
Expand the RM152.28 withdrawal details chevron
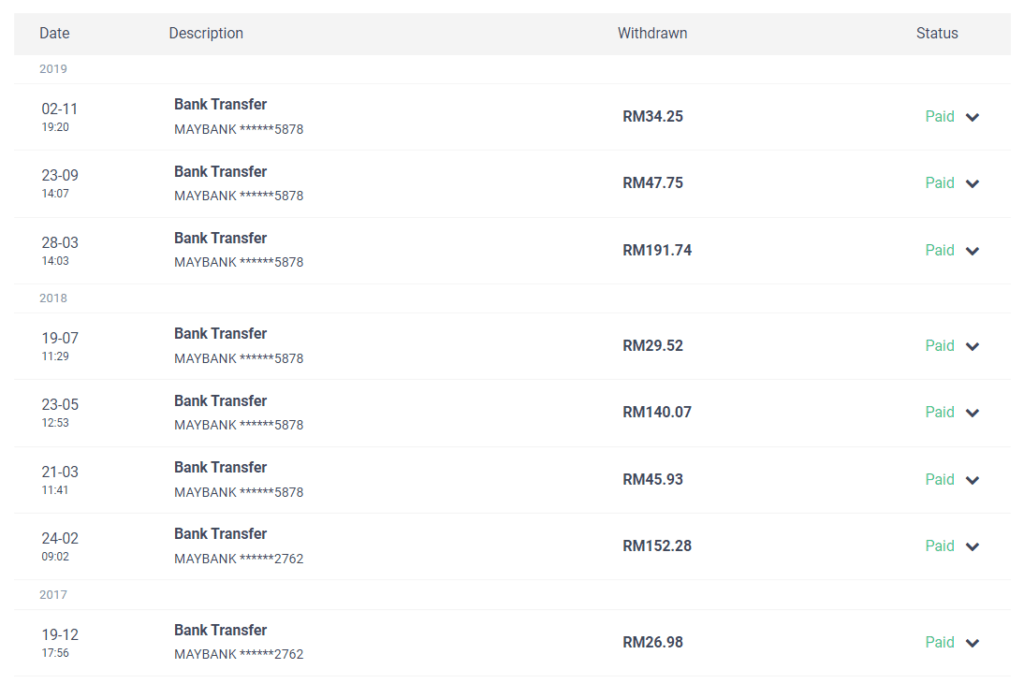[972, 547]
